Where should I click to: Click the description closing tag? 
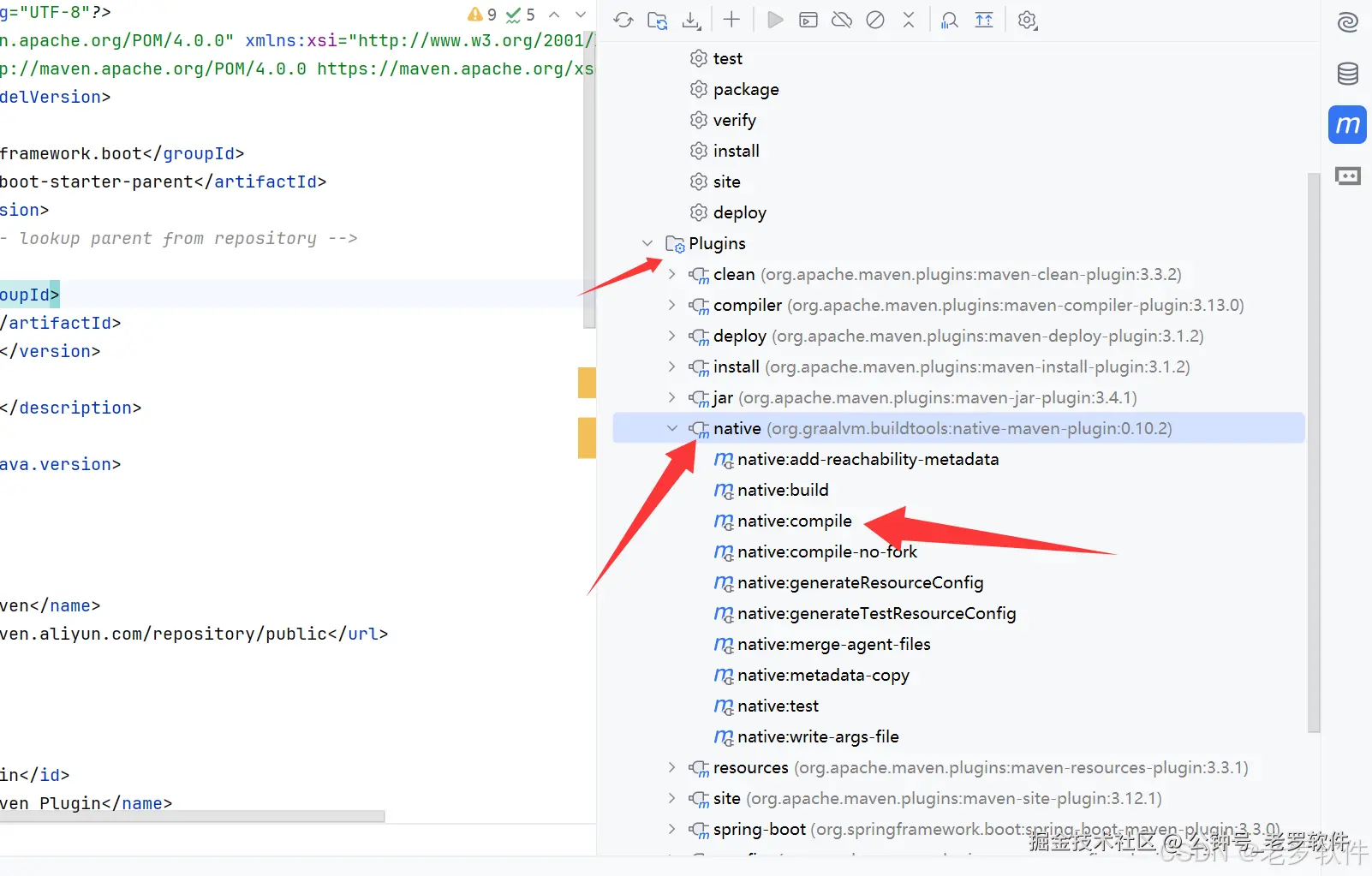point(70,408)
